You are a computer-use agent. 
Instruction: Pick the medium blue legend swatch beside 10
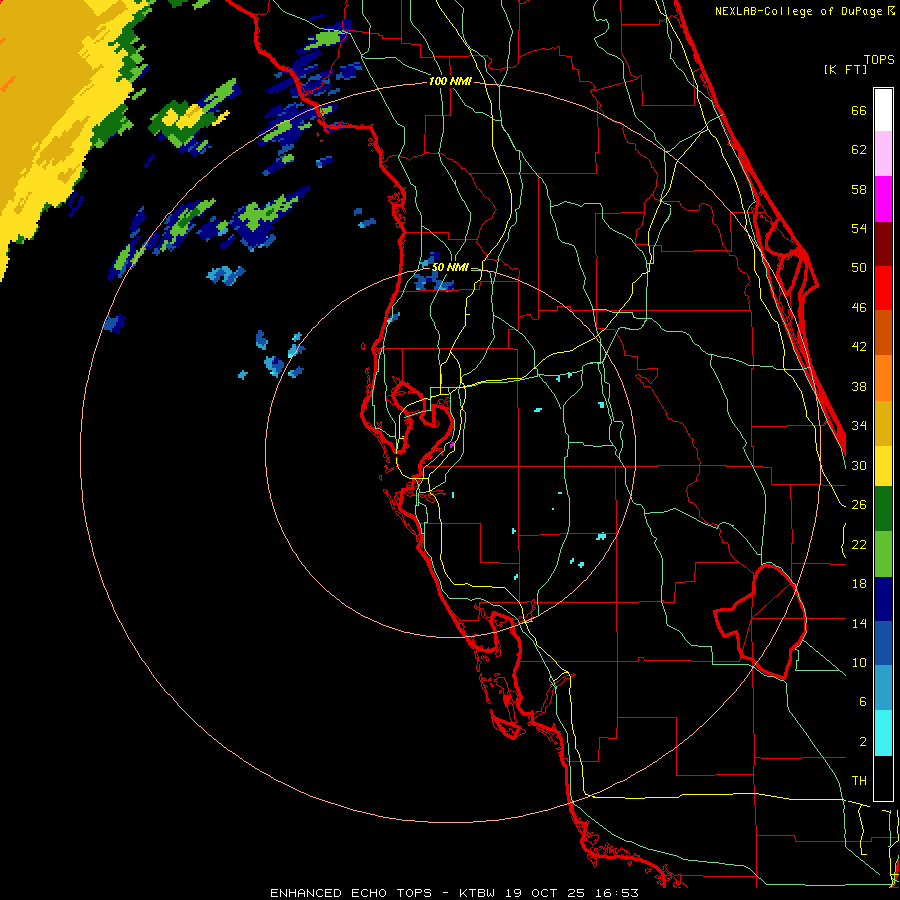click(883, 643)
